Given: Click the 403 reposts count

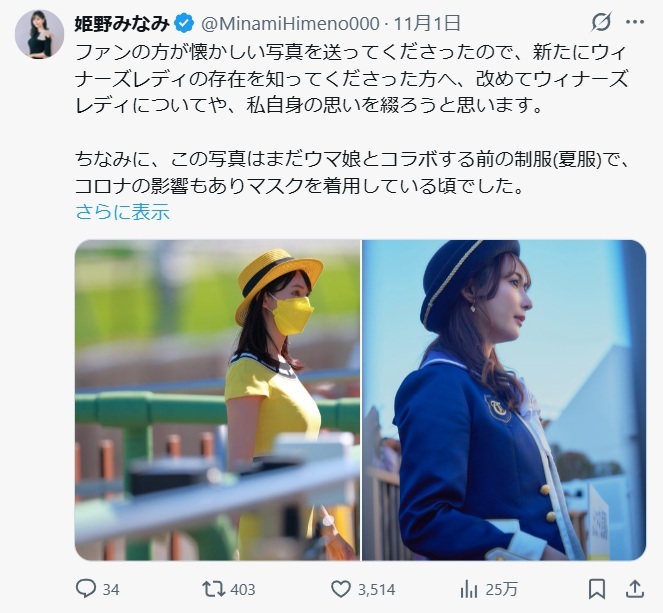Looking at the screenshot, I should tap(243, 589).
